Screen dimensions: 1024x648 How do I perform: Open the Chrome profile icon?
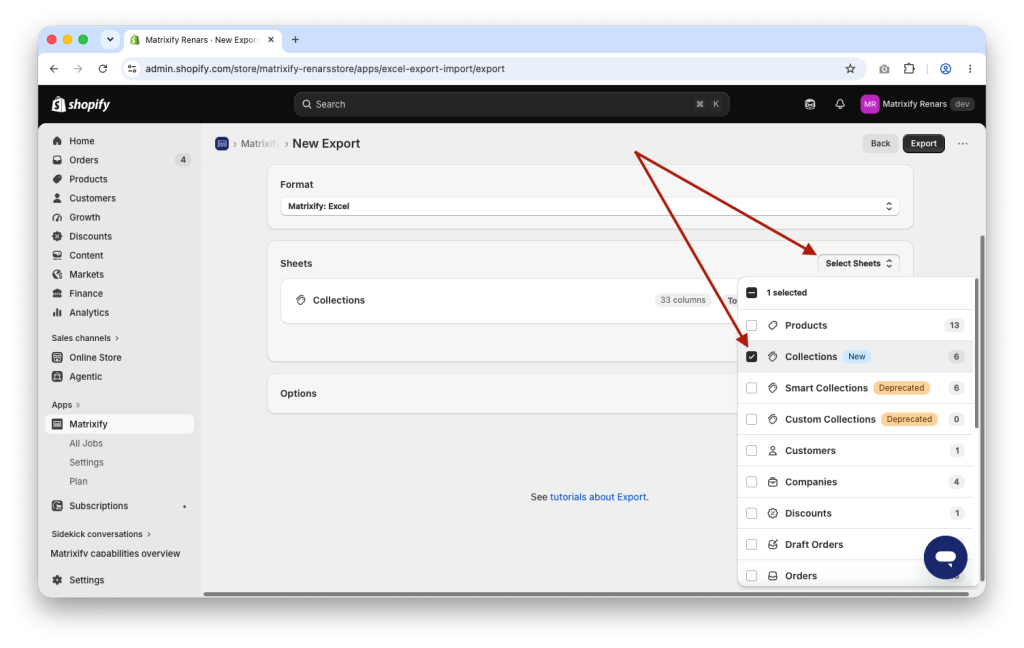tap(945, 69)
